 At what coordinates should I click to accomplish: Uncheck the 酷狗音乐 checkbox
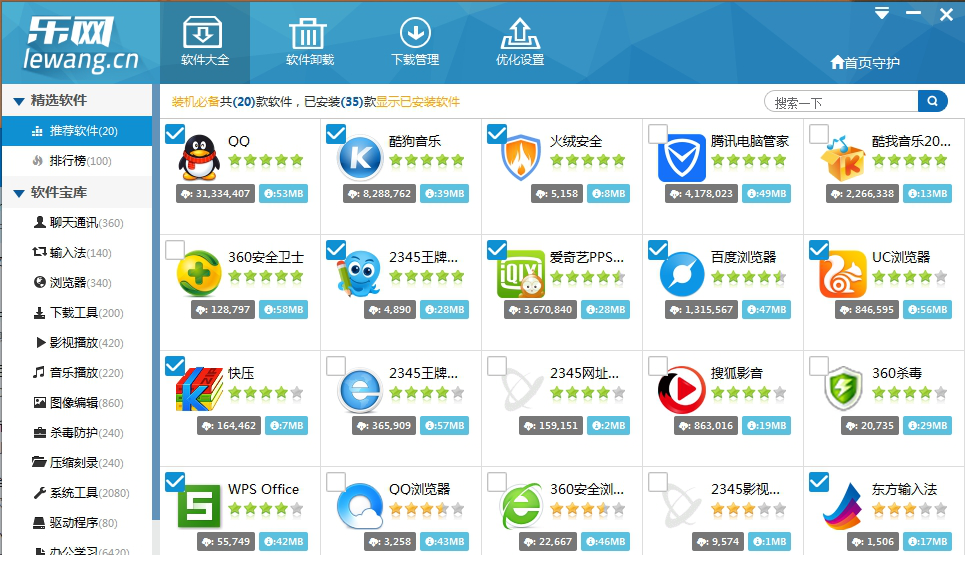(336, 134)
